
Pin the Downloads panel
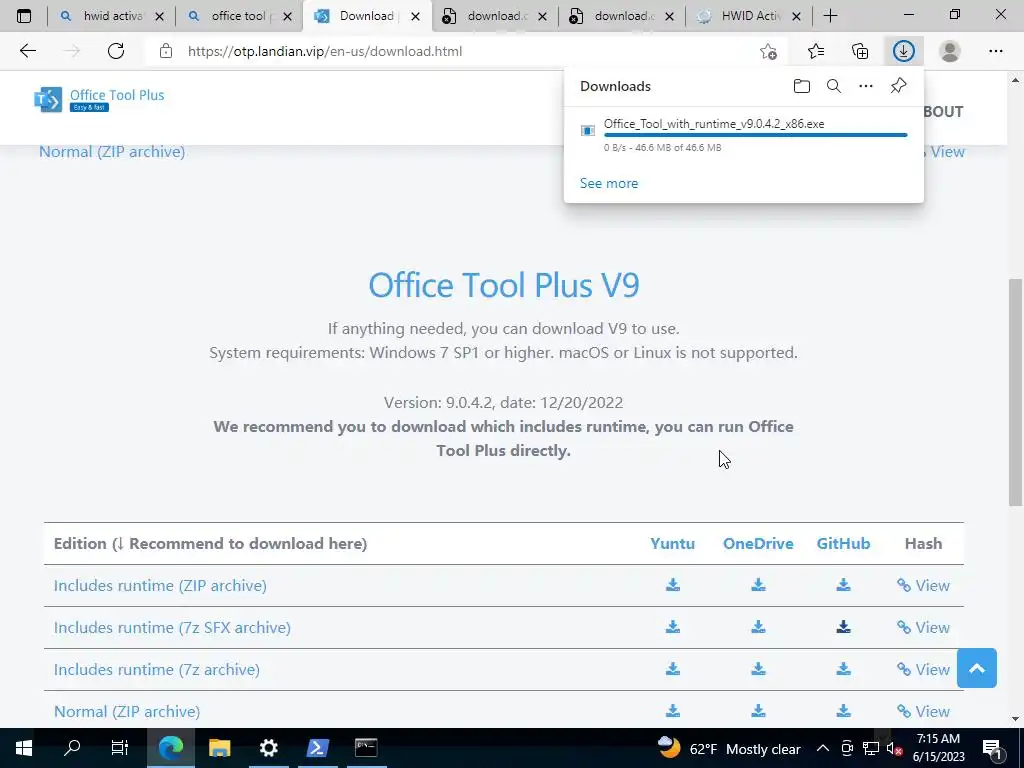[x=898, y=86]
